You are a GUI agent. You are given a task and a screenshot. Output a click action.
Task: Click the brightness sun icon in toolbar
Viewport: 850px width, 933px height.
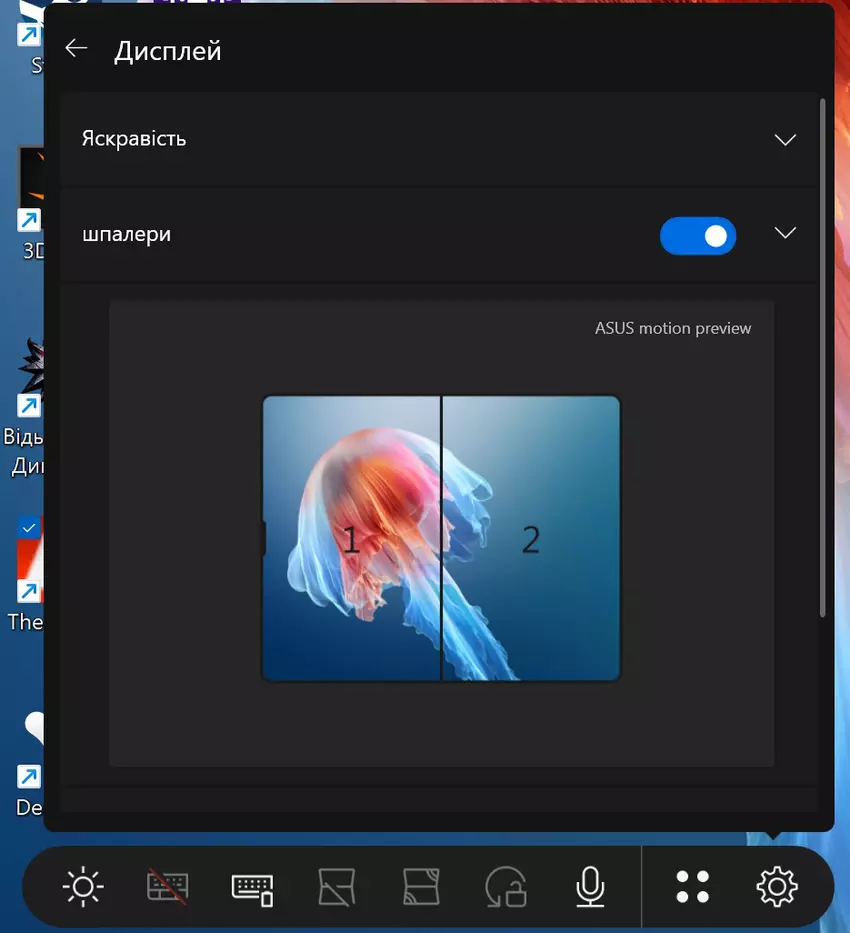[x=83, y=886]
